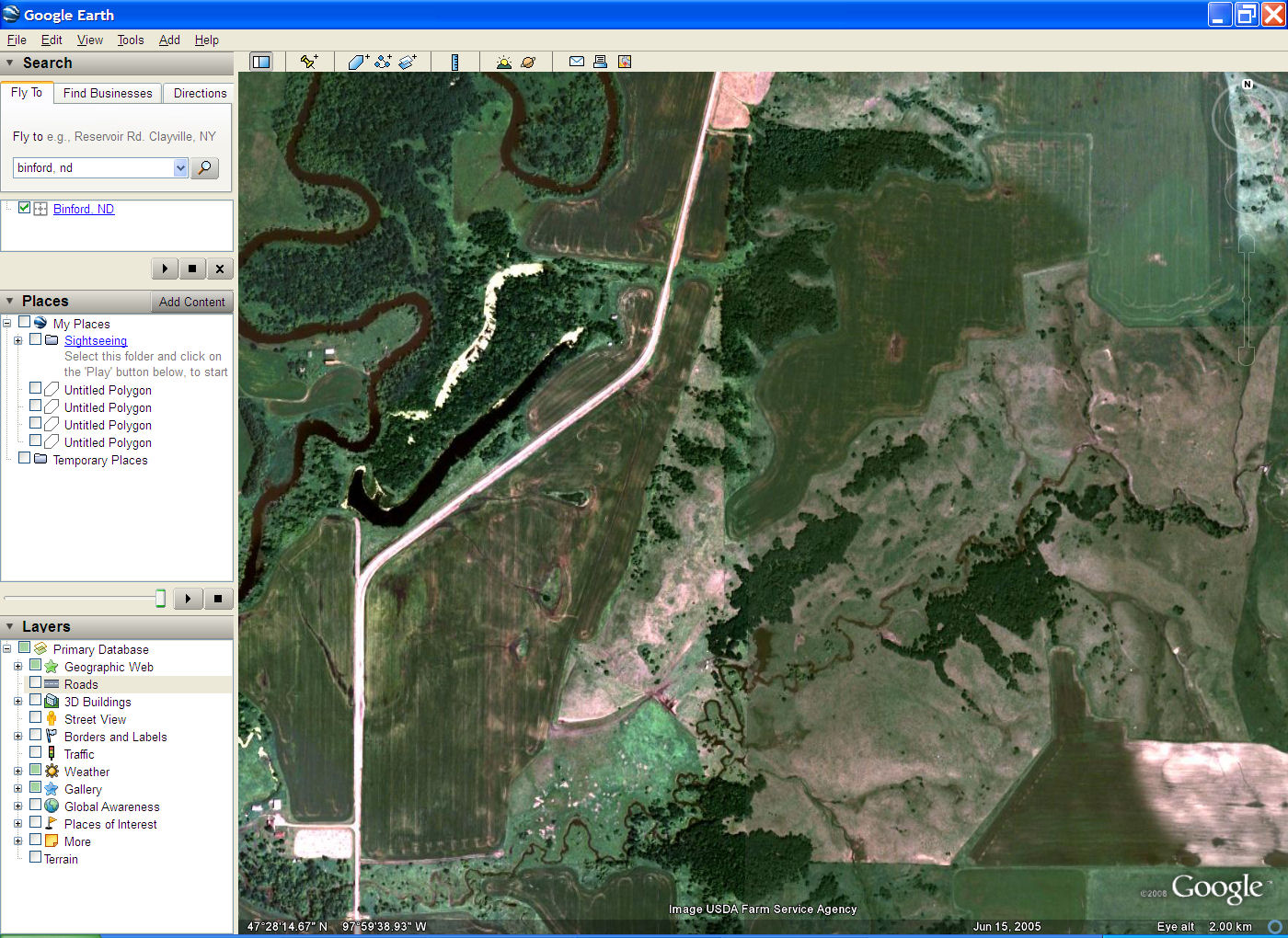Click the Traffic light icon in Layers
This screenshot has height=938, width=1288.
point(52,754)
